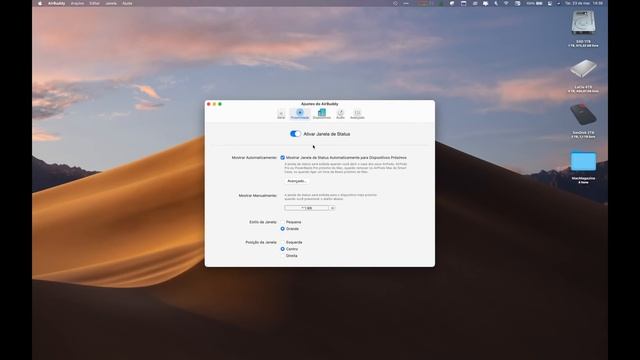Screen dimensions: 640x360
Task: Choose Direita window position
Action: 282,256
